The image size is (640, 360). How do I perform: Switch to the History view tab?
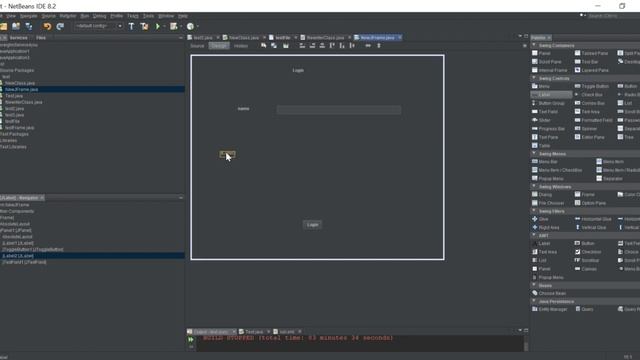click(241, 46)
